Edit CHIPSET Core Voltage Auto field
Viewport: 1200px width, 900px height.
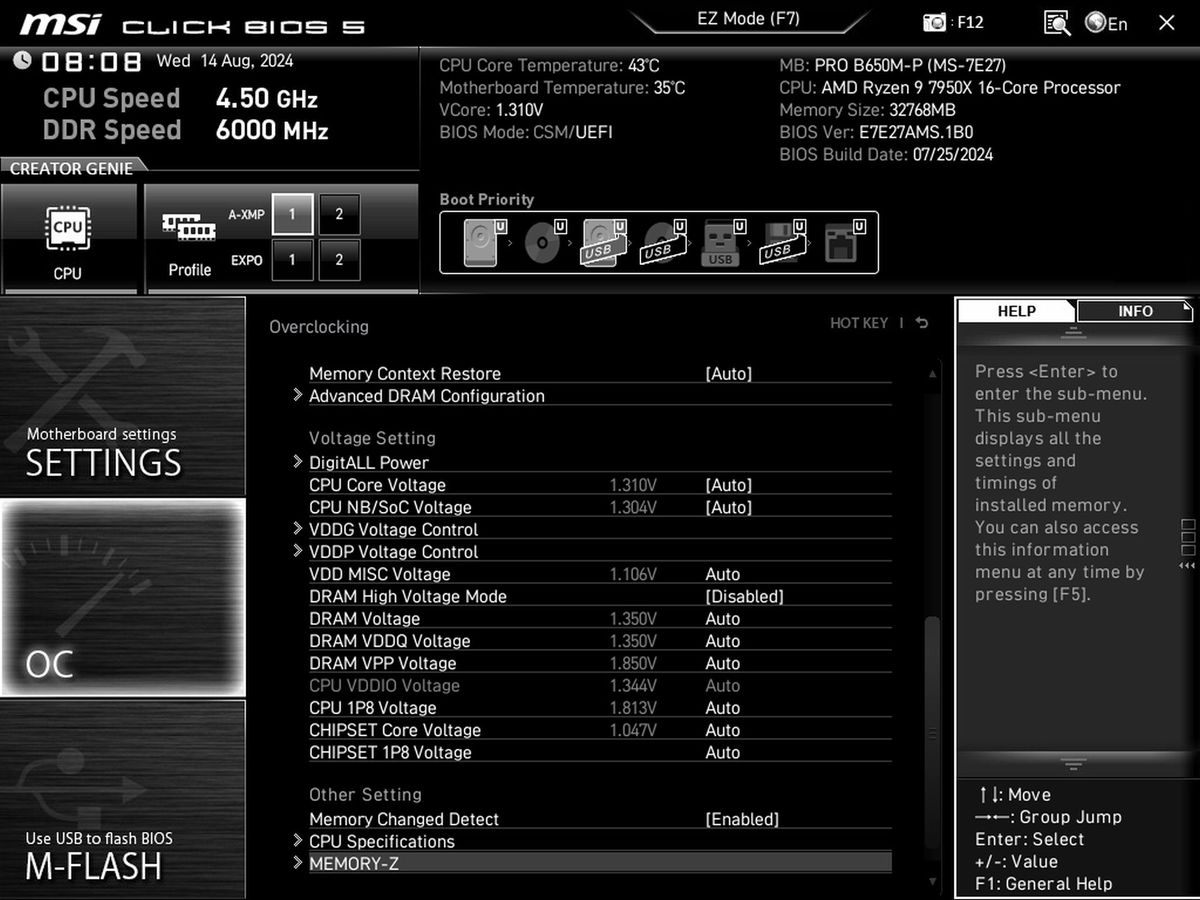coord(722,730)
